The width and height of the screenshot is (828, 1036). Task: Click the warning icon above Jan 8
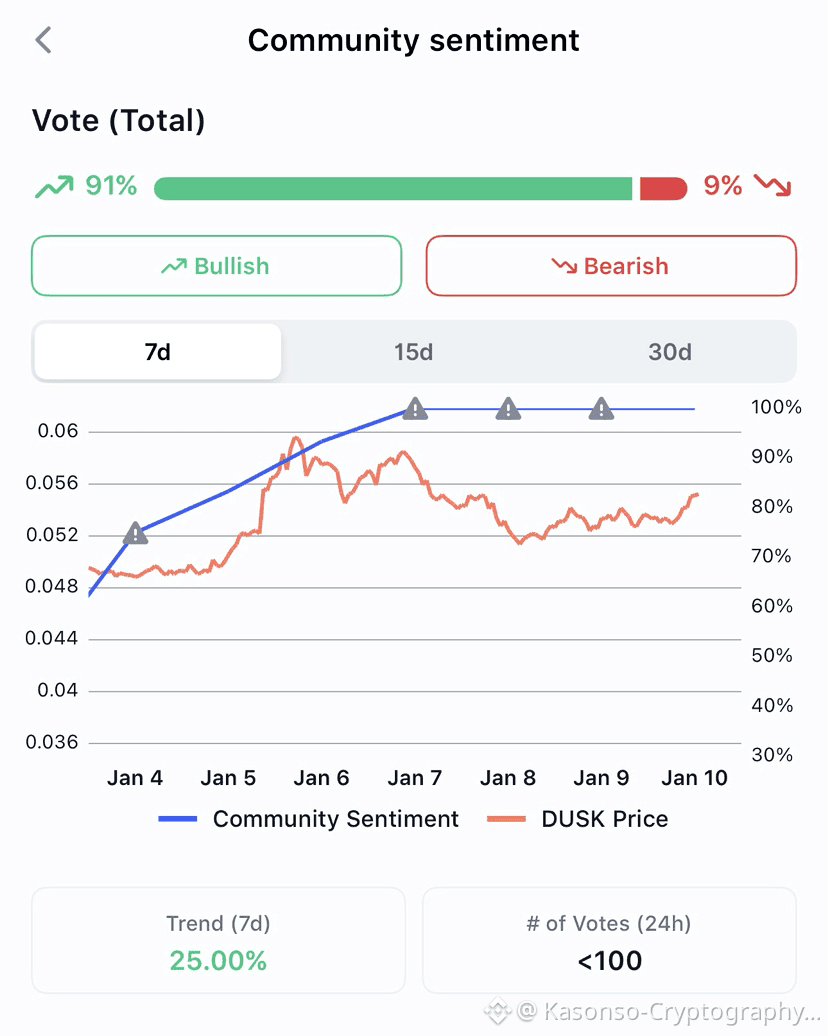(x=508, y=408)
